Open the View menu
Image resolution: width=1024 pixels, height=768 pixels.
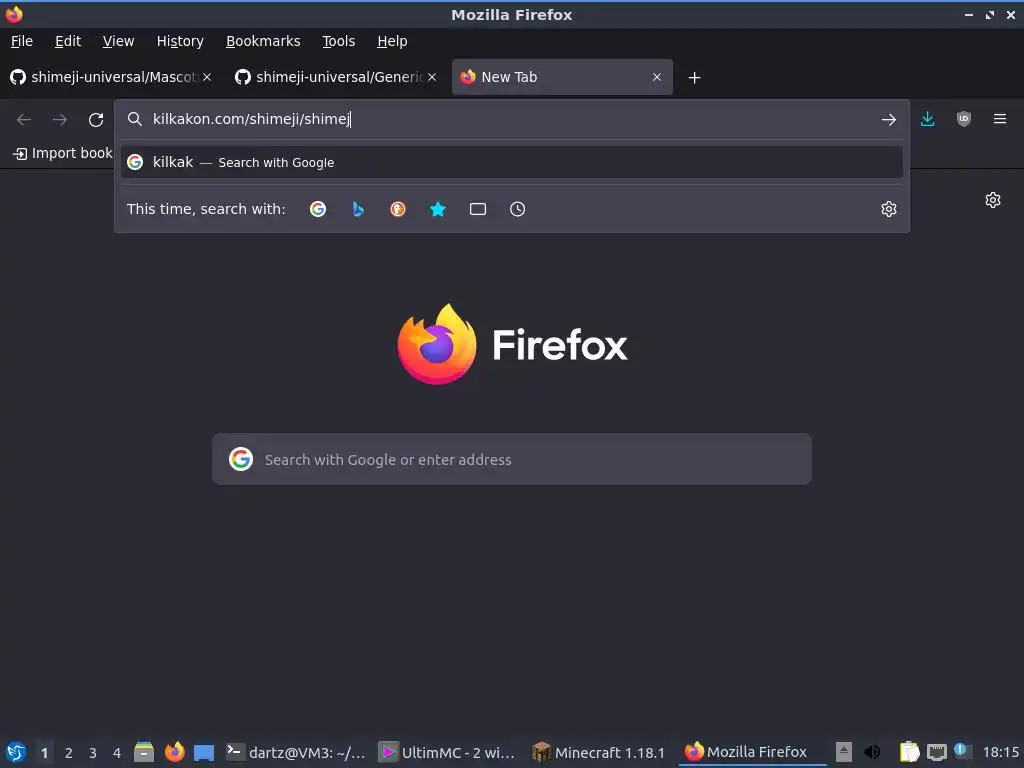click(118, 41)
